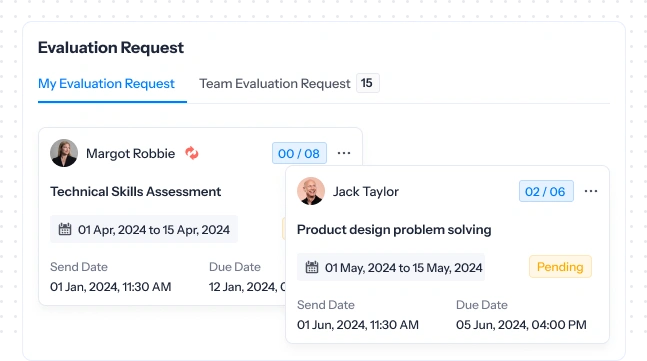Select the 01 Apr, 2024 to 15 Apr, 2024 text
The width and height of the screenshot is (647, 361).
(x=154, y=229)
